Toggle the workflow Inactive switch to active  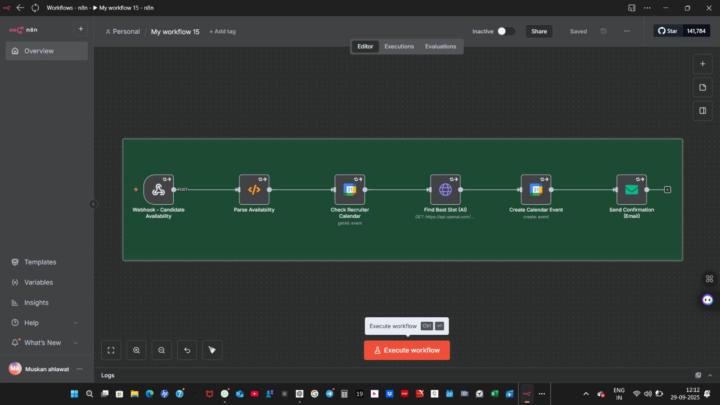(x=506, y=31)
